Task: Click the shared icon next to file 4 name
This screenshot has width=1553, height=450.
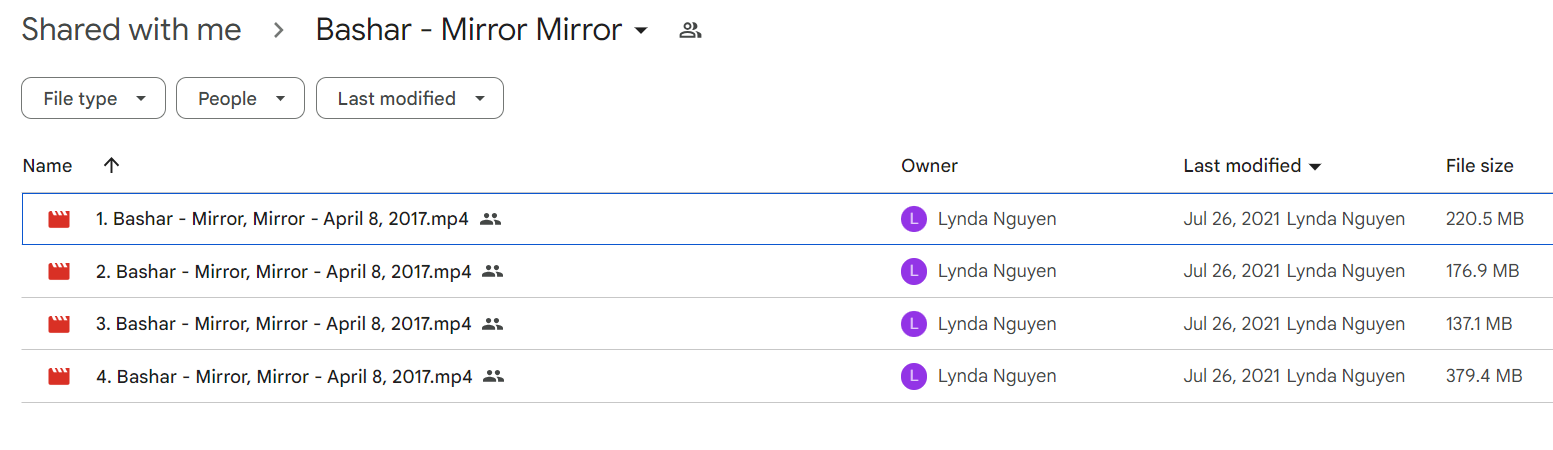Action: click(x=493, y=377)
